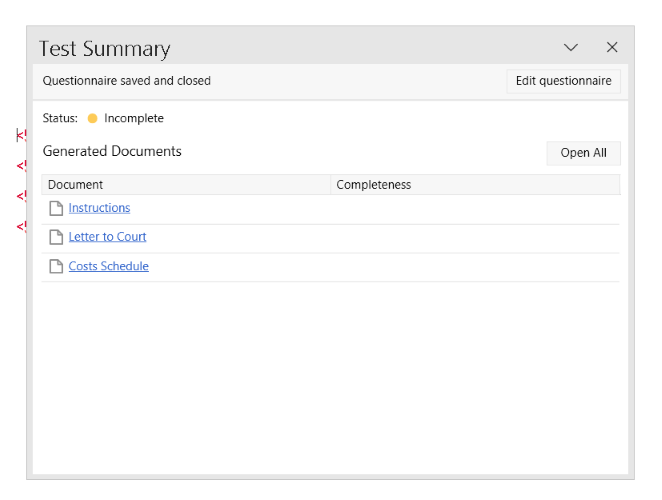Click Completeness cell in Costs Schedule row

[474, 266]
